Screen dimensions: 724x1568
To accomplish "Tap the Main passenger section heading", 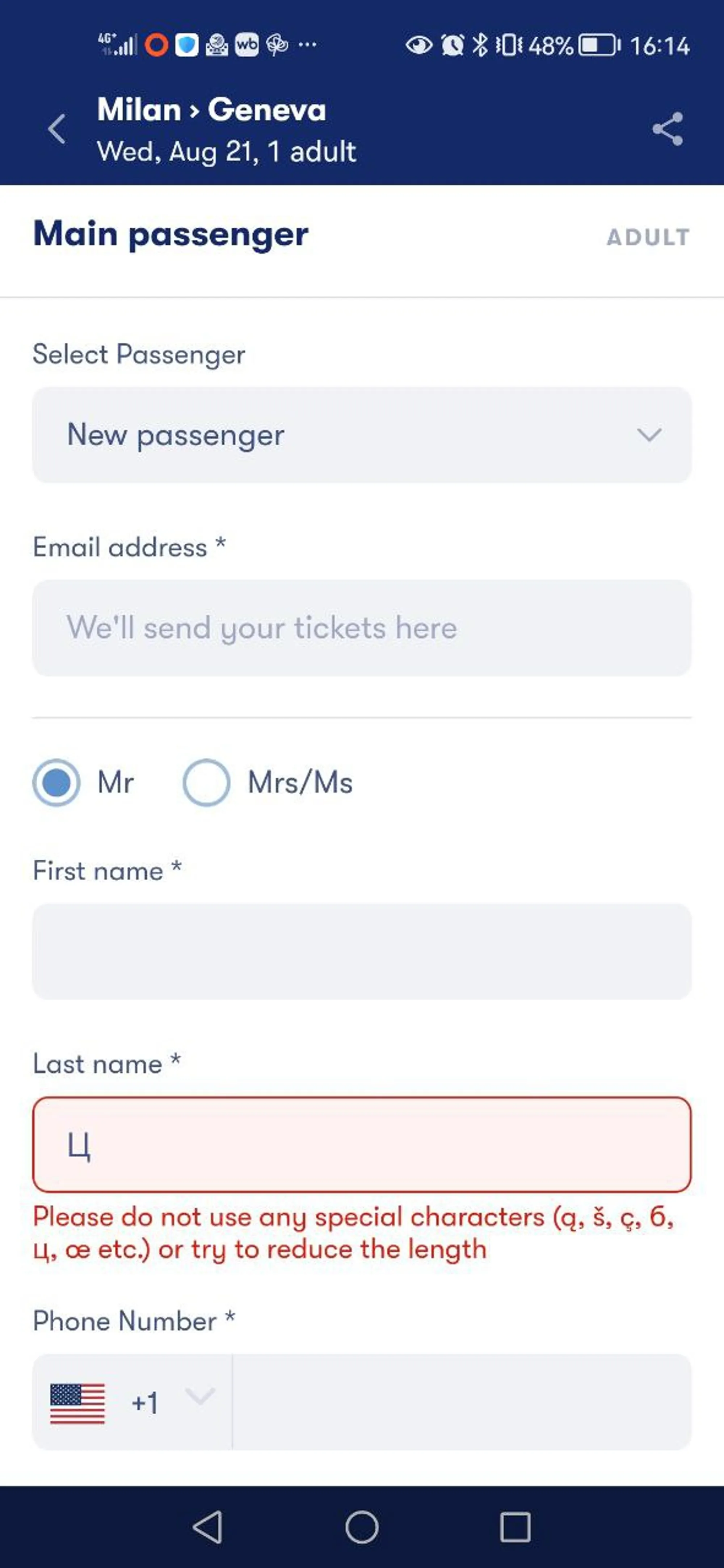I will point(171,234).
